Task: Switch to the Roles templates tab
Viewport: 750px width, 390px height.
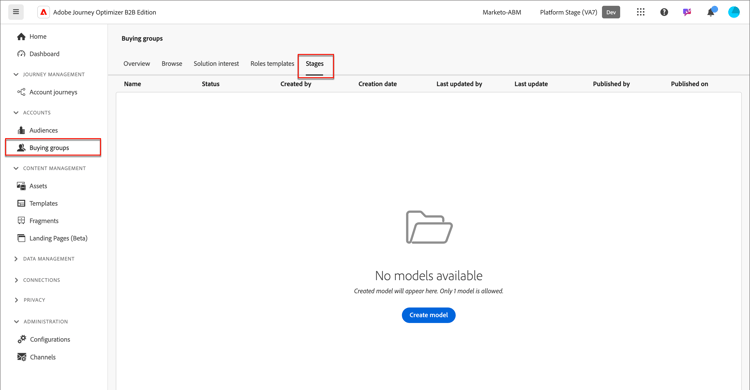Action: pos(272,64)
